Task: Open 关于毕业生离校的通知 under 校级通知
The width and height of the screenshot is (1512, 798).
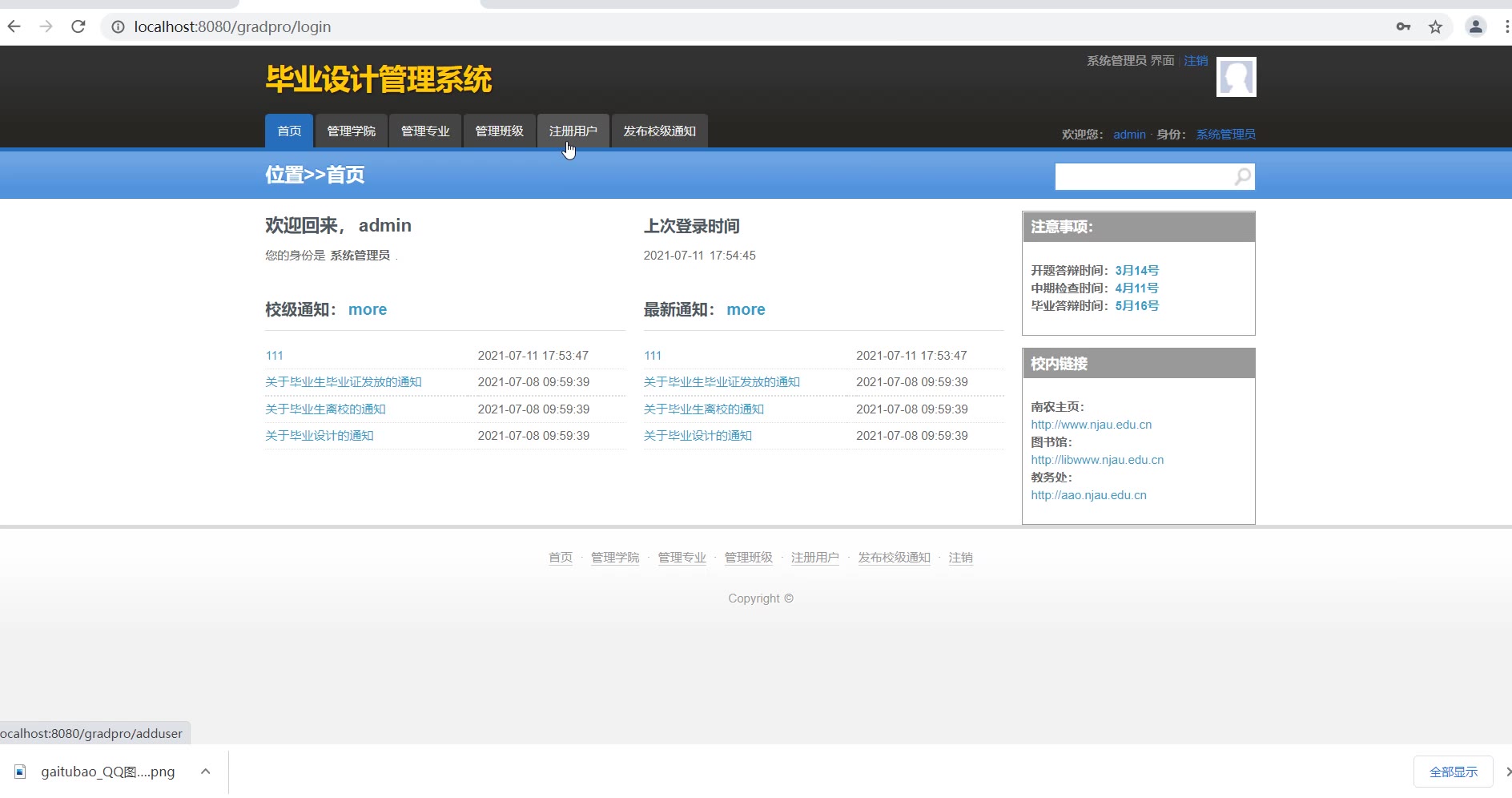Action: pyautogui.click(x=325, y=409)
